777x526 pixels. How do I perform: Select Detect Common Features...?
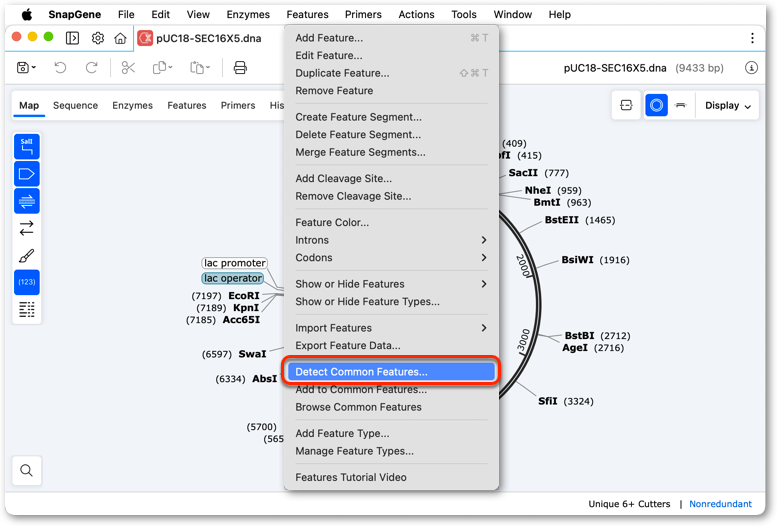[391, 372]
